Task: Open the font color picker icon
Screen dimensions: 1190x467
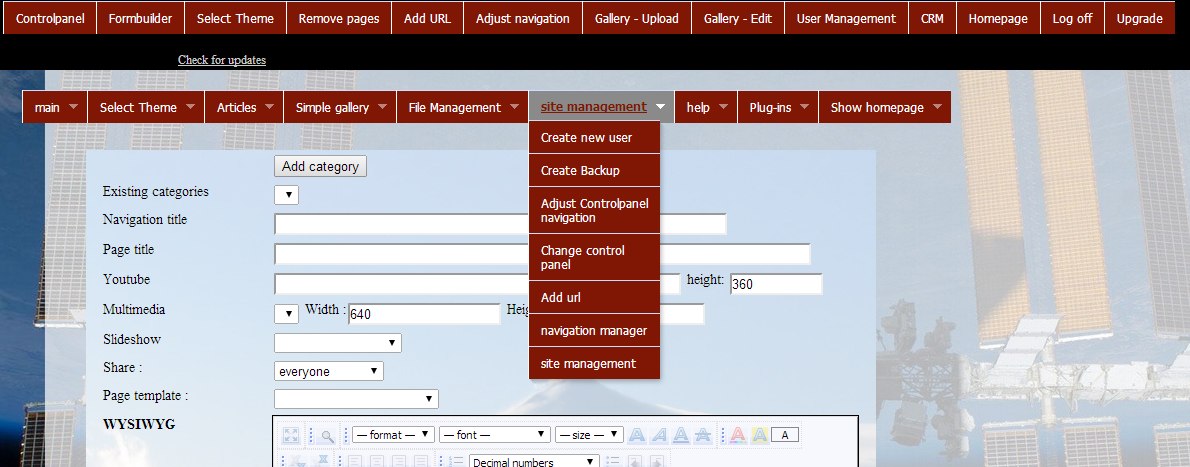Action: click(x=737, y=435)
